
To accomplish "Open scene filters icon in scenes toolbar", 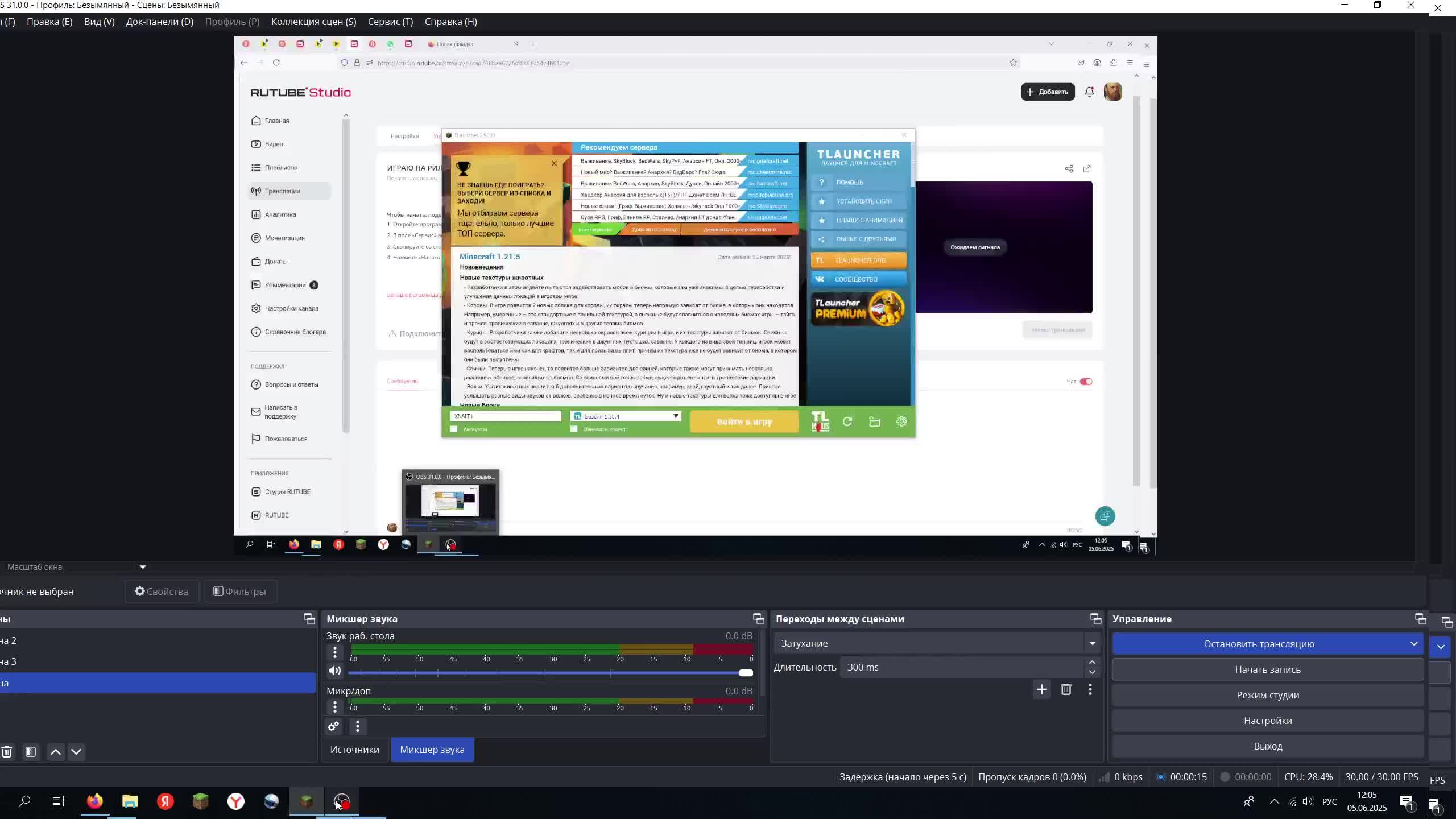I will pos(31,752).
